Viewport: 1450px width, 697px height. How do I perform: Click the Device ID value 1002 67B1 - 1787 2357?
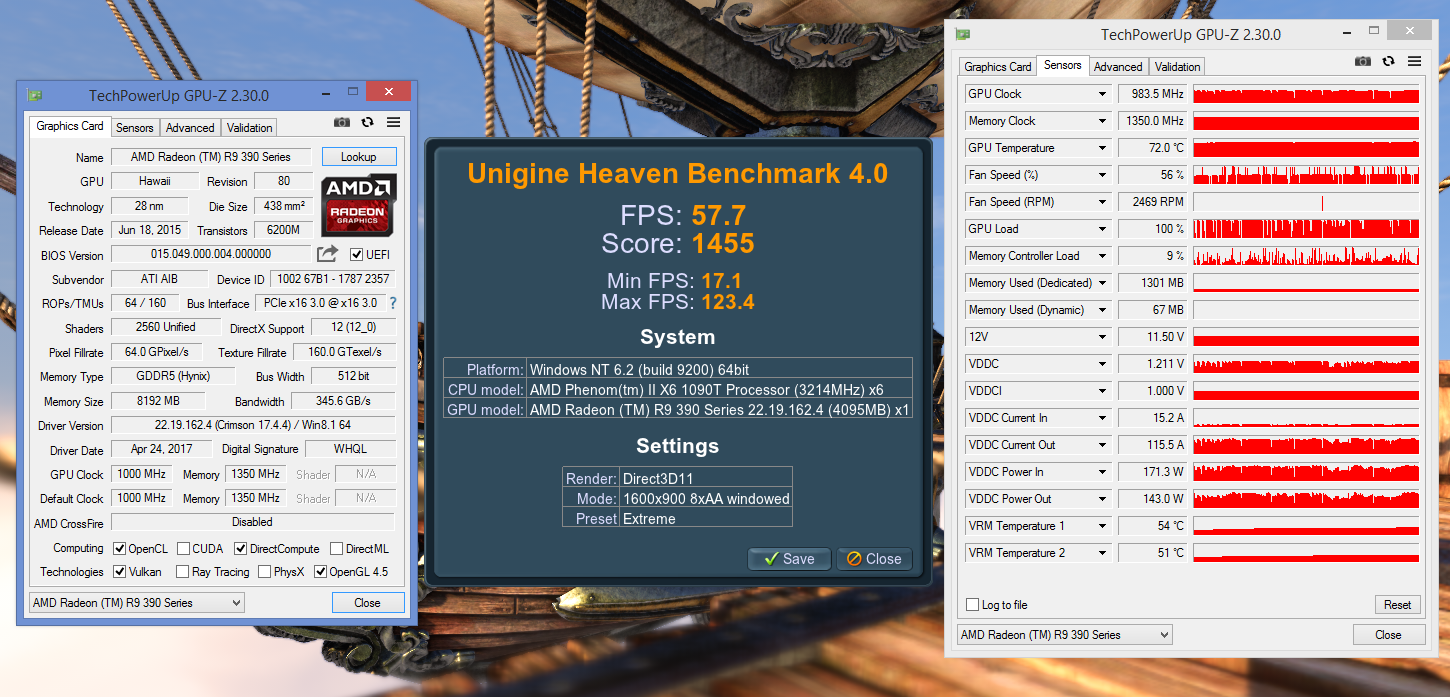pyautogui.click(x=333, y=279)
